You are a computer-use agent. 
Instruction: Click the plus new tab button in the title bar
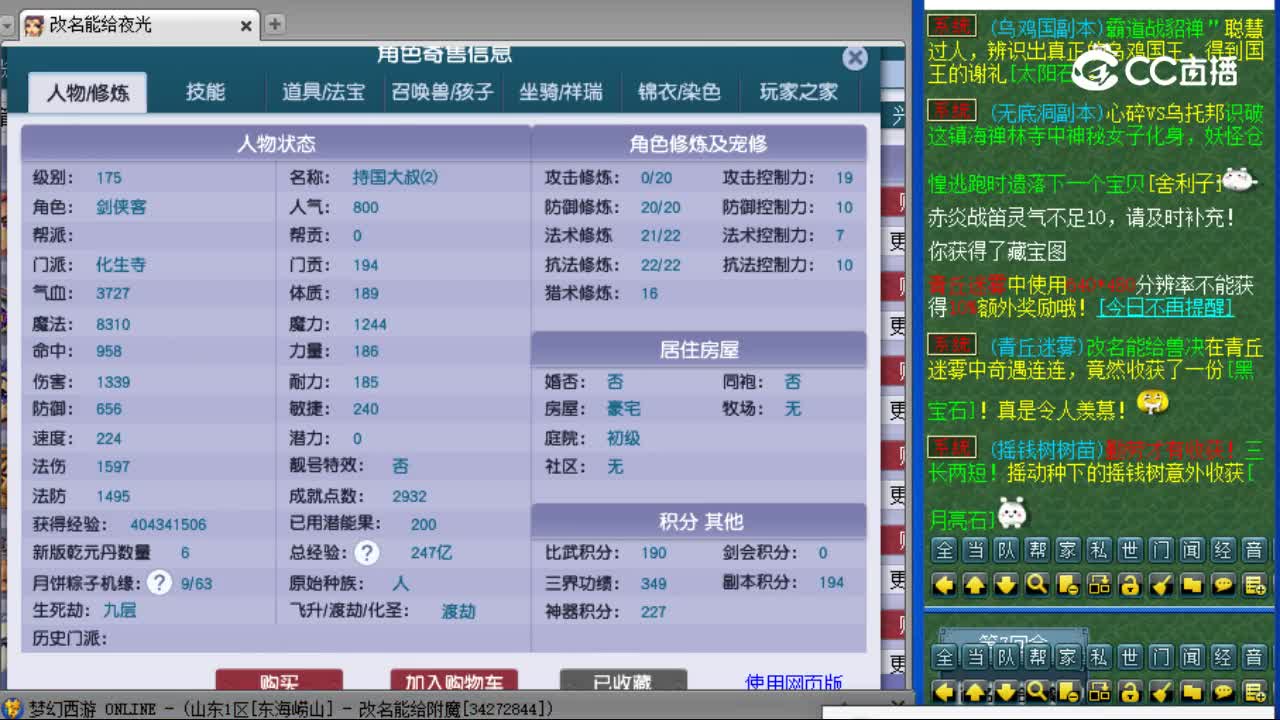(274, 24)
